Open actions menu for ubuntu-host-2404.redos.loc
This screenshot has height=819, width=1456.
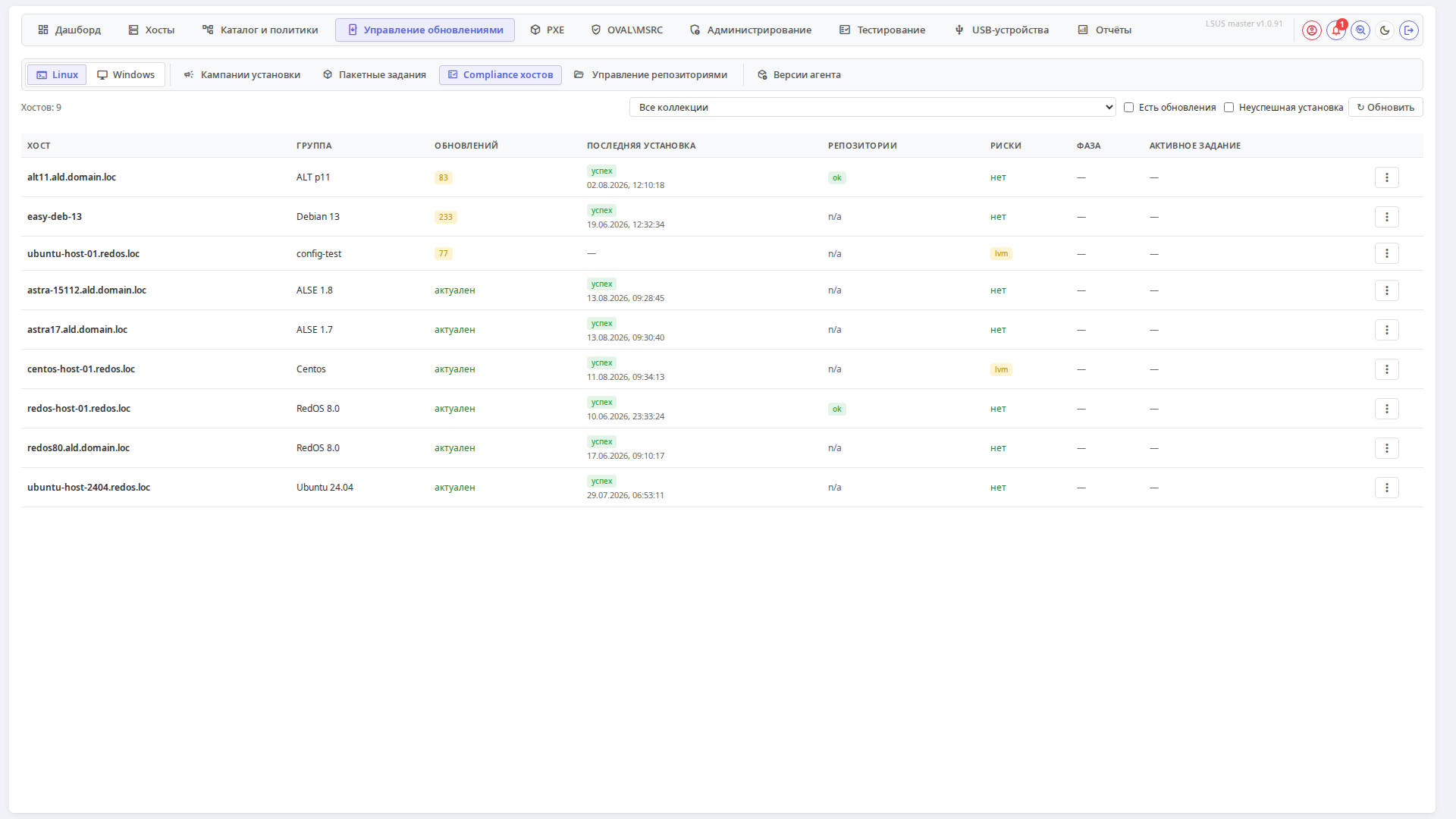click(1387, 488)
